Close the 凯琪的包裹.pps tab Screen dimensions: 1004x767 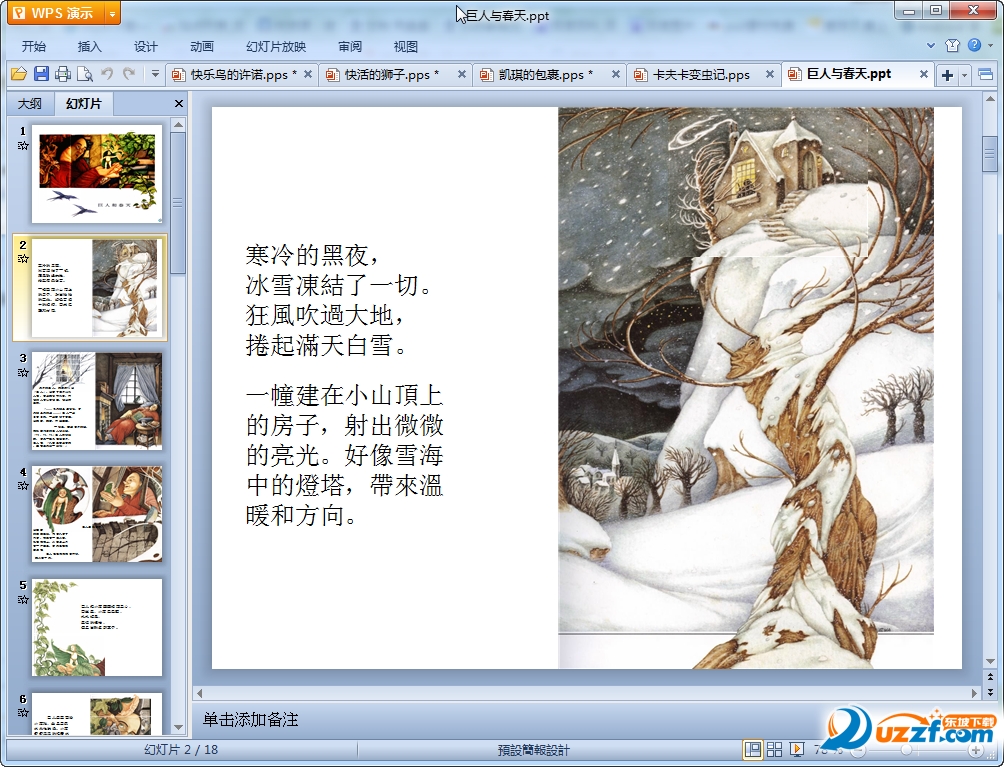615,74
